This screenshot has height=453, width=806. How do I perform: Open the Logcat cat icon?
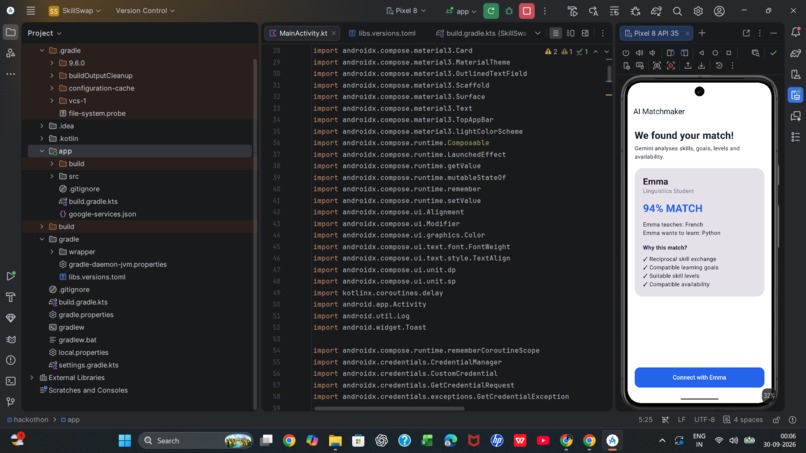(10, 339)
